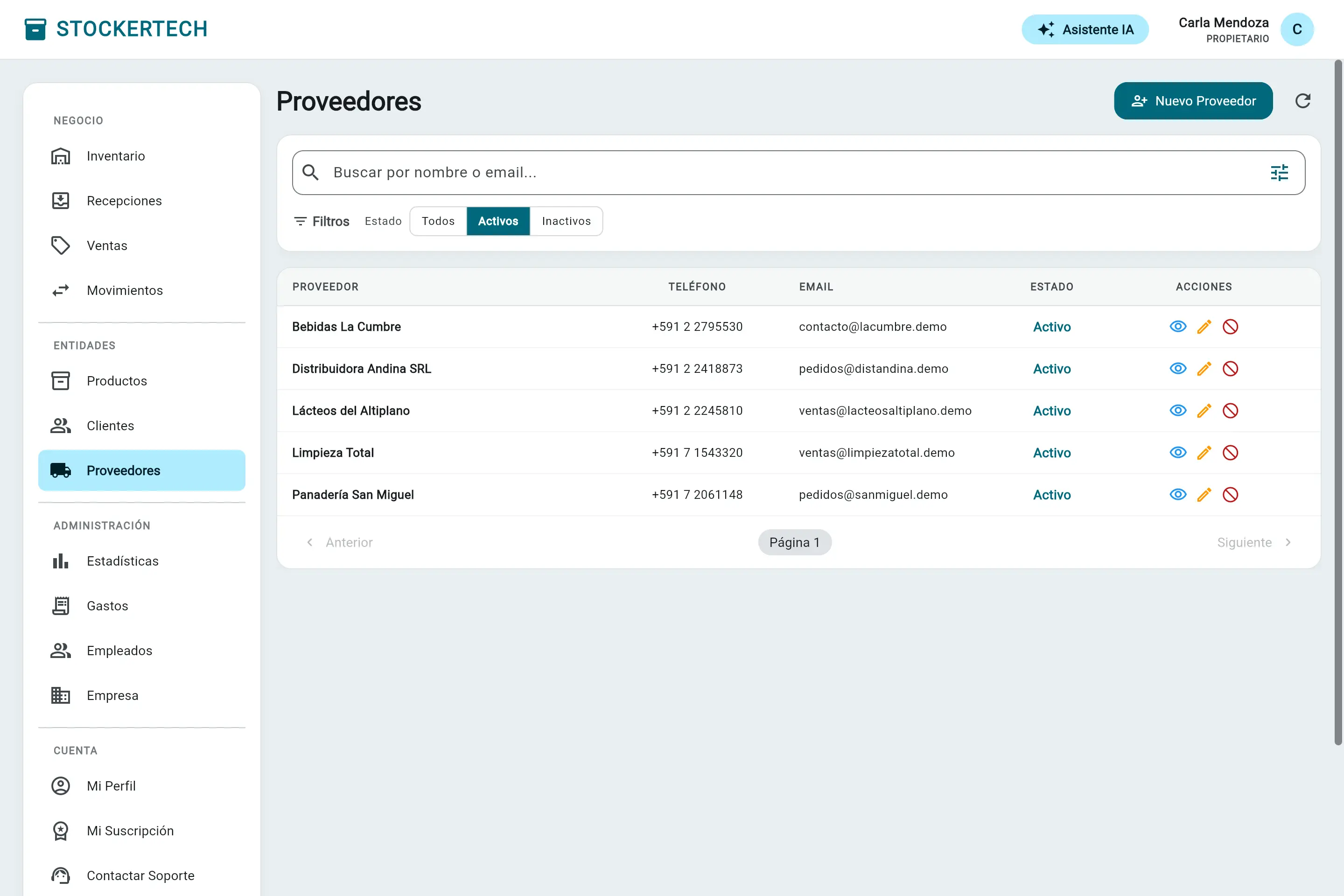The height and width of the screenshot is (896, 1344).
Task: Focus the search by name or email field
Action: pos(798,173)
